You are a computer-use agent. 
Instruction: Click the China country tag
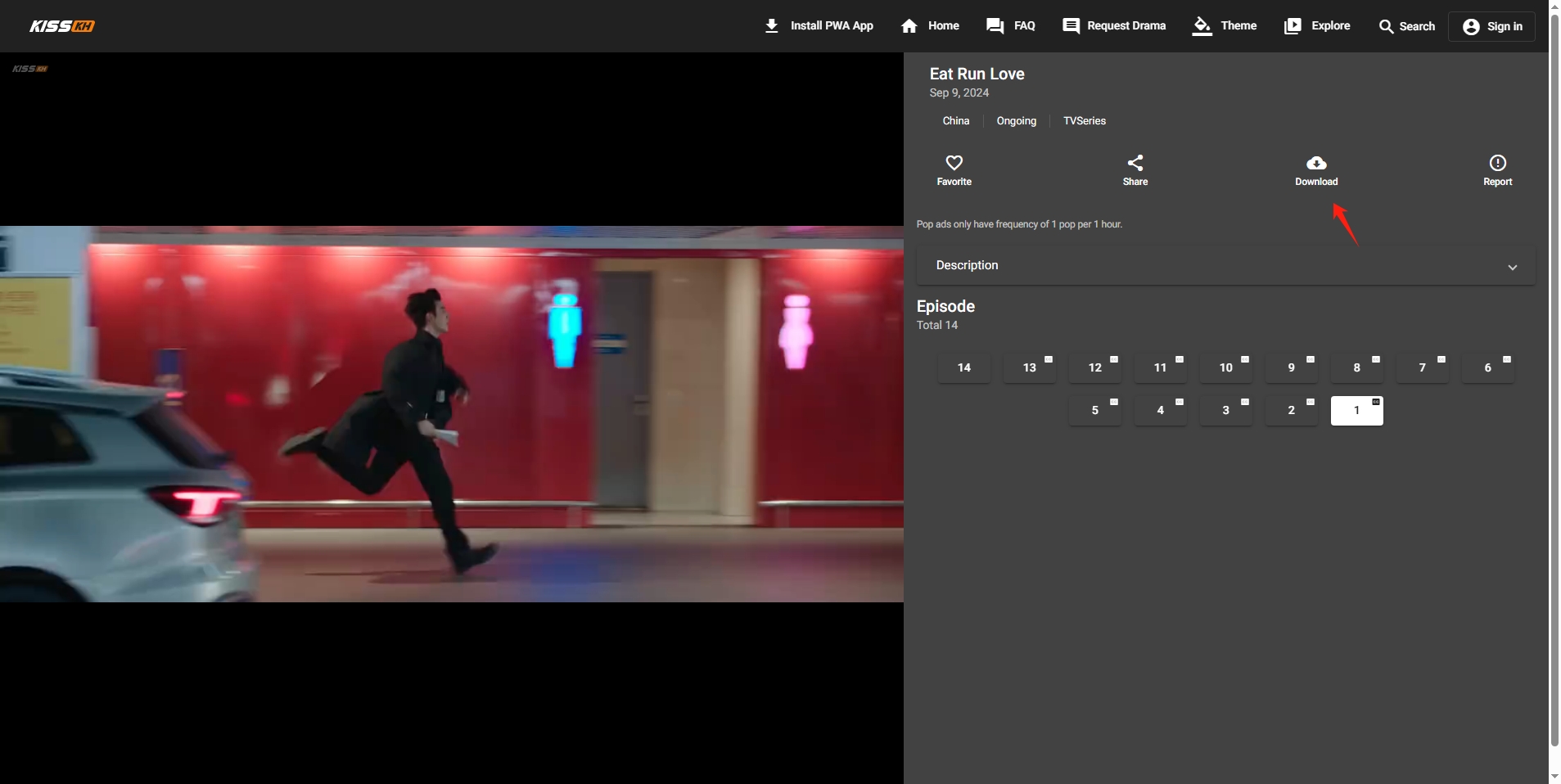coord(955,121)
